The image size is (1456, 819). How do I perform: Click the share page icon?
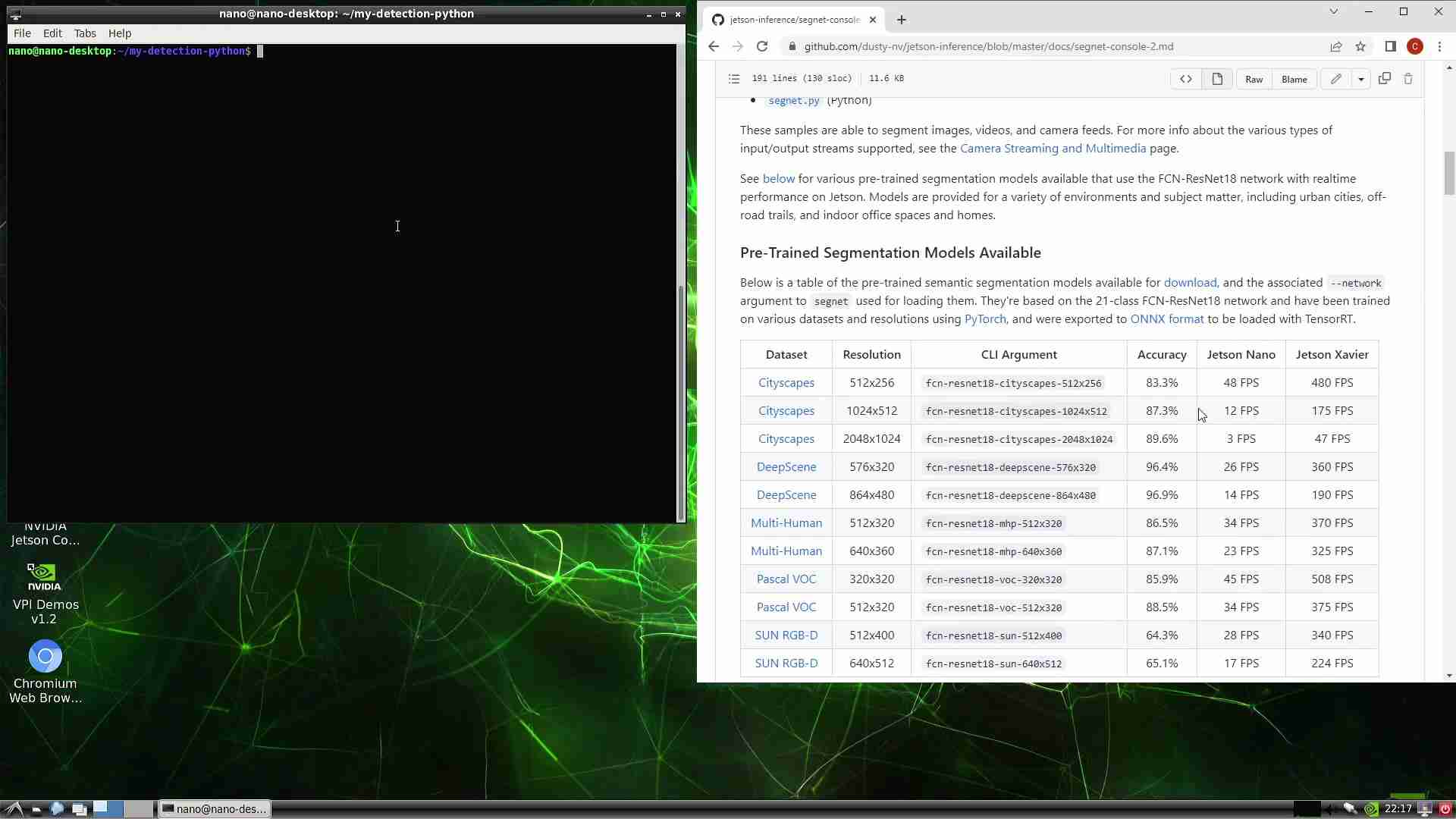(1336, 46)
